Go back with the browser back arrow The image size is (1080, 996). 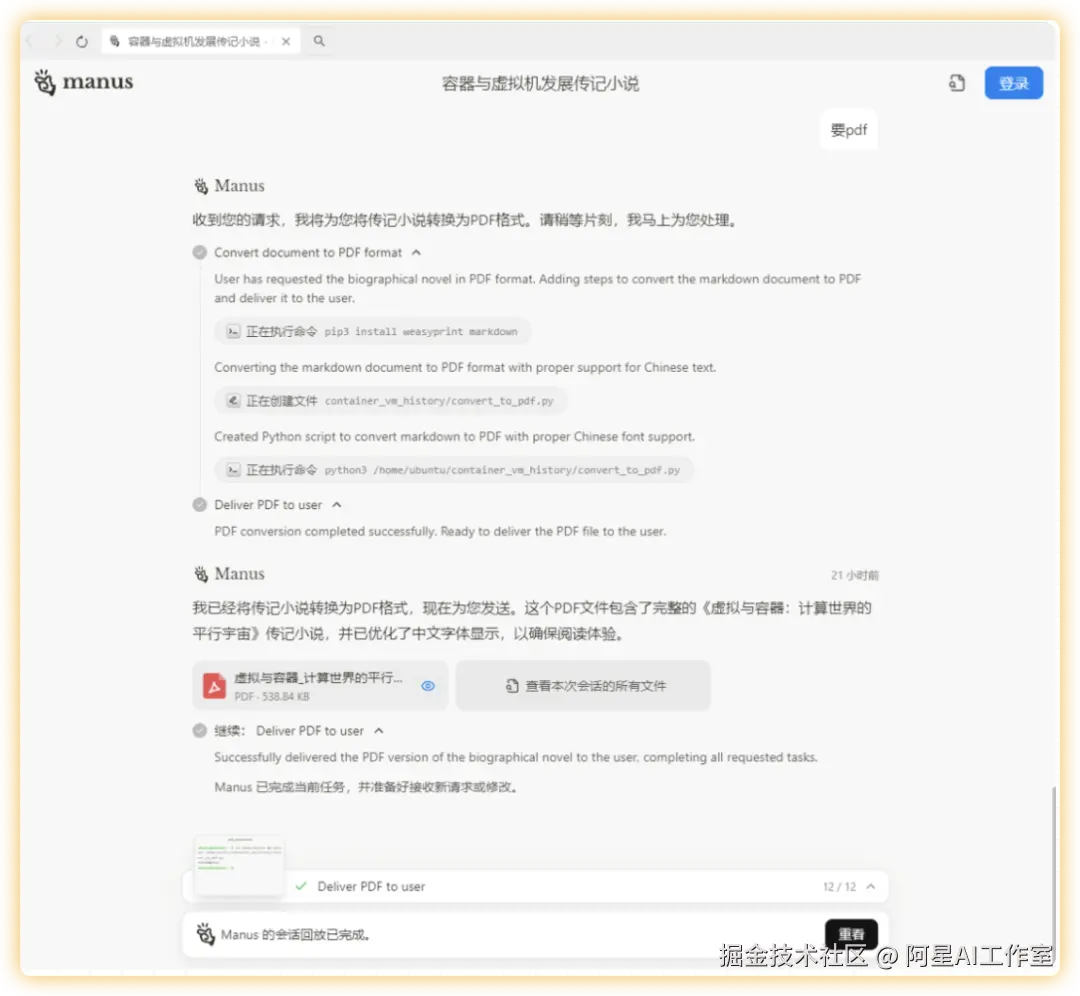click(x=29, y=41)
